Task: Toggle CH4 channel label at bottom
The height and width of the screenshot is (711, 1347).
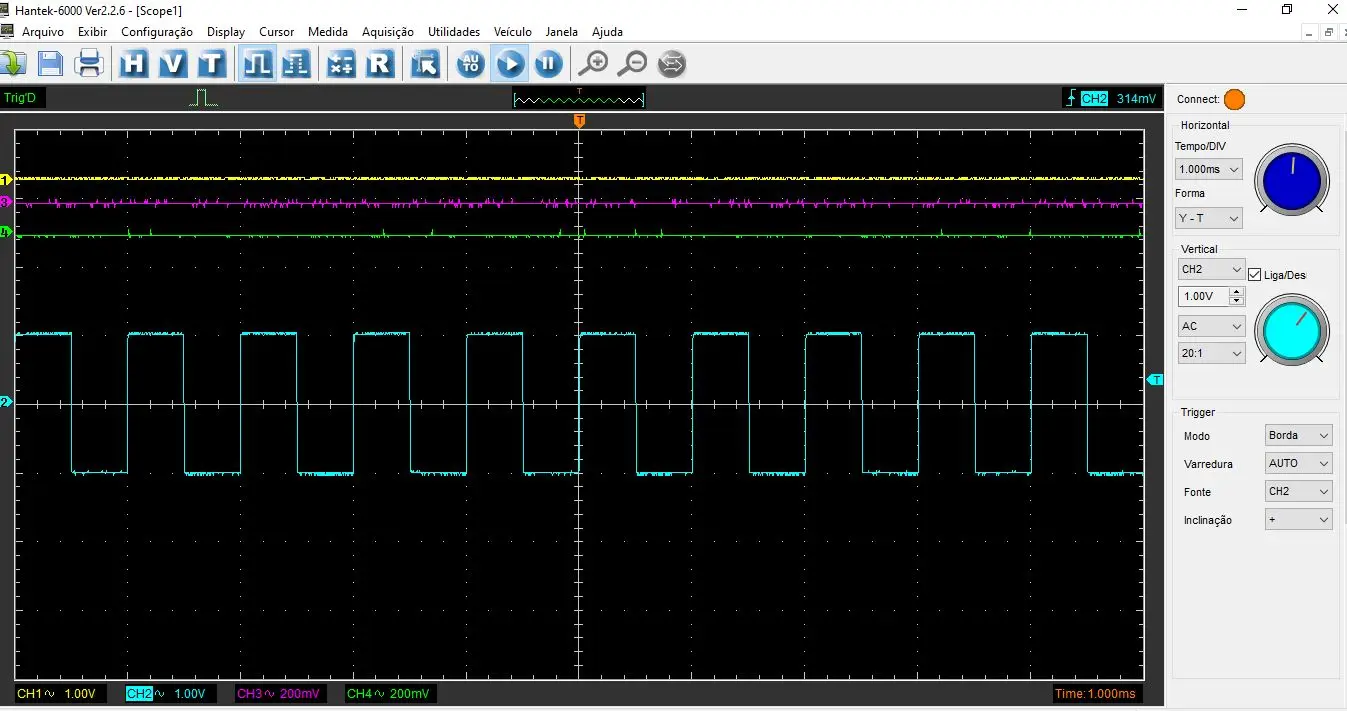Action: (388, 694)
